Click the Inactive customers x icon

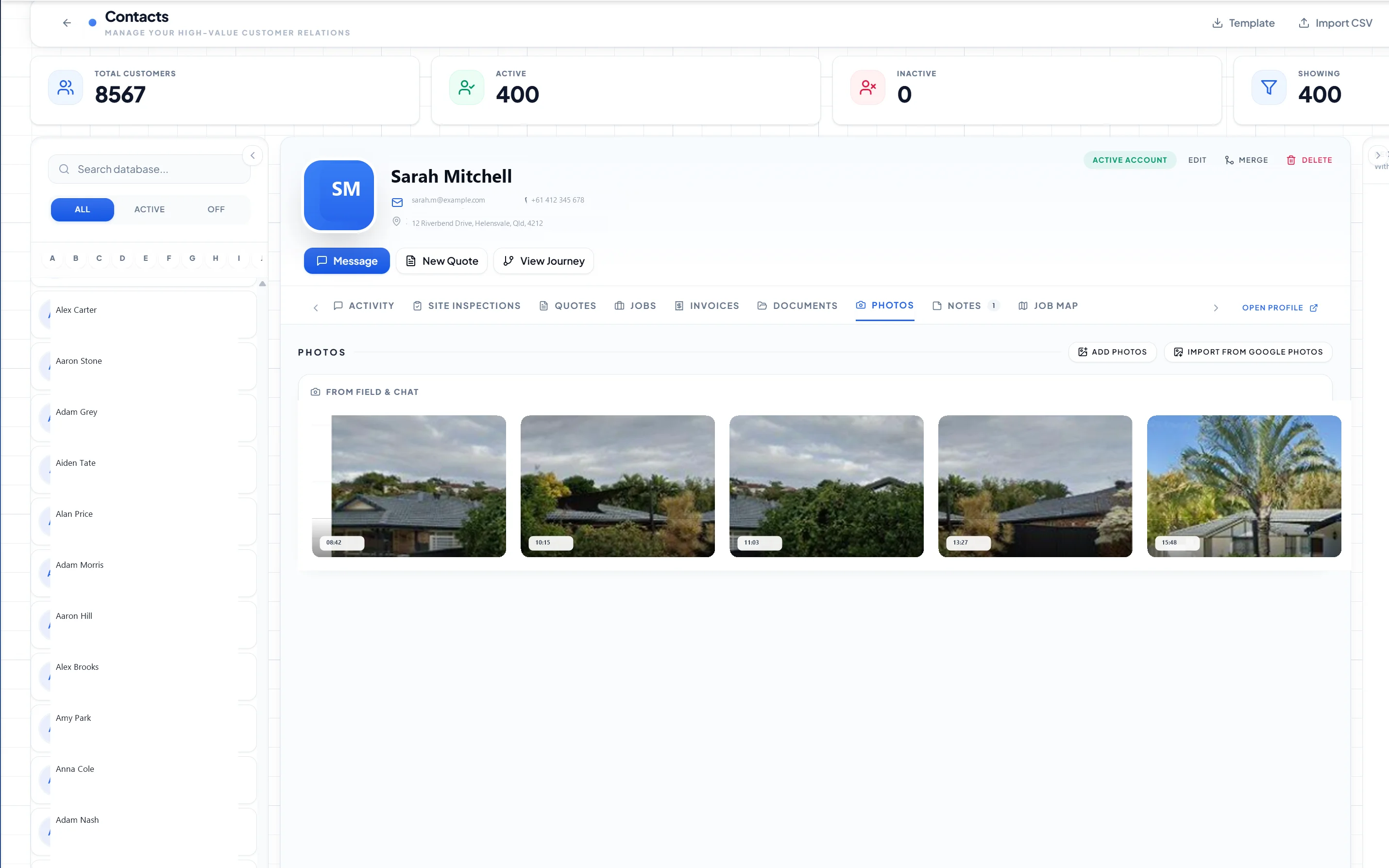coord(868,88)
